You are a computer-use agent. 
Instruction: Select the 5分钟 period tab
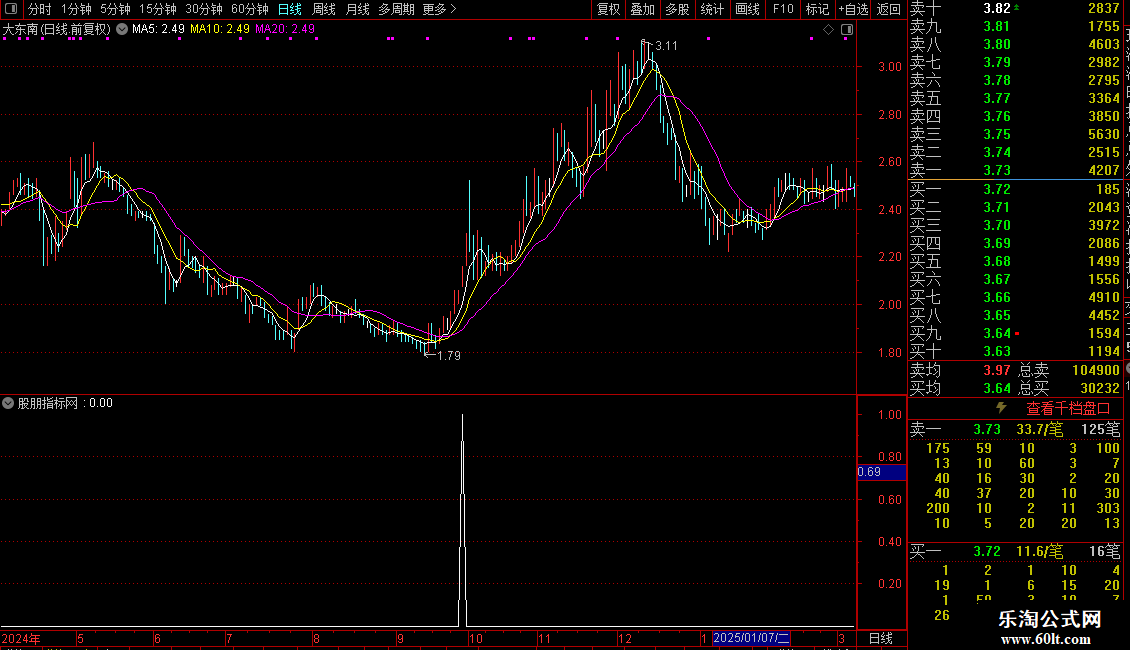(115, 9)
